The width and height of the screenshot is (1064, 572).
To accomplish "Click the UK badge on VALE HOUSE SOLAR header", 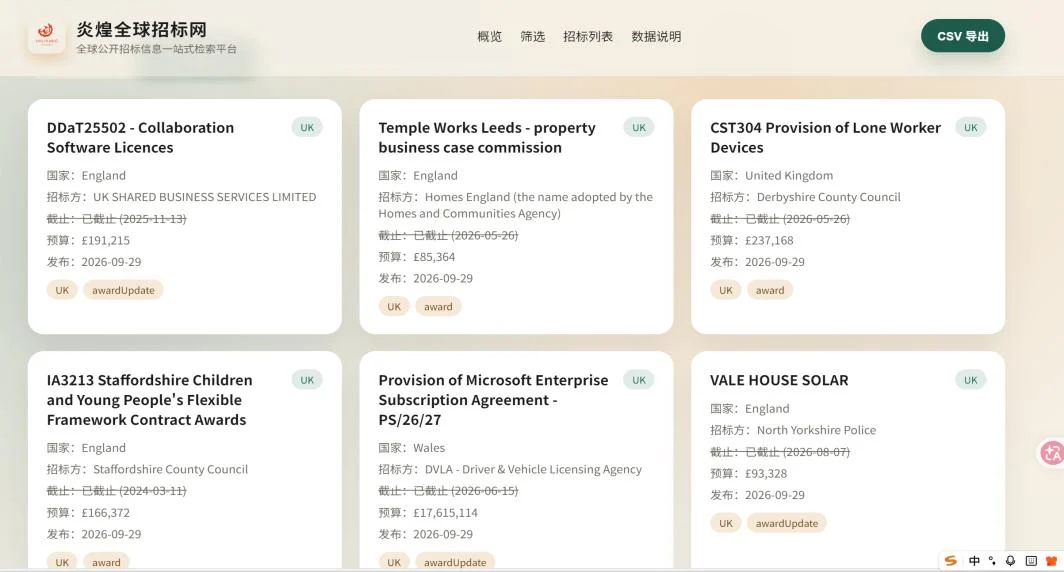I will (x=971, y=380).
